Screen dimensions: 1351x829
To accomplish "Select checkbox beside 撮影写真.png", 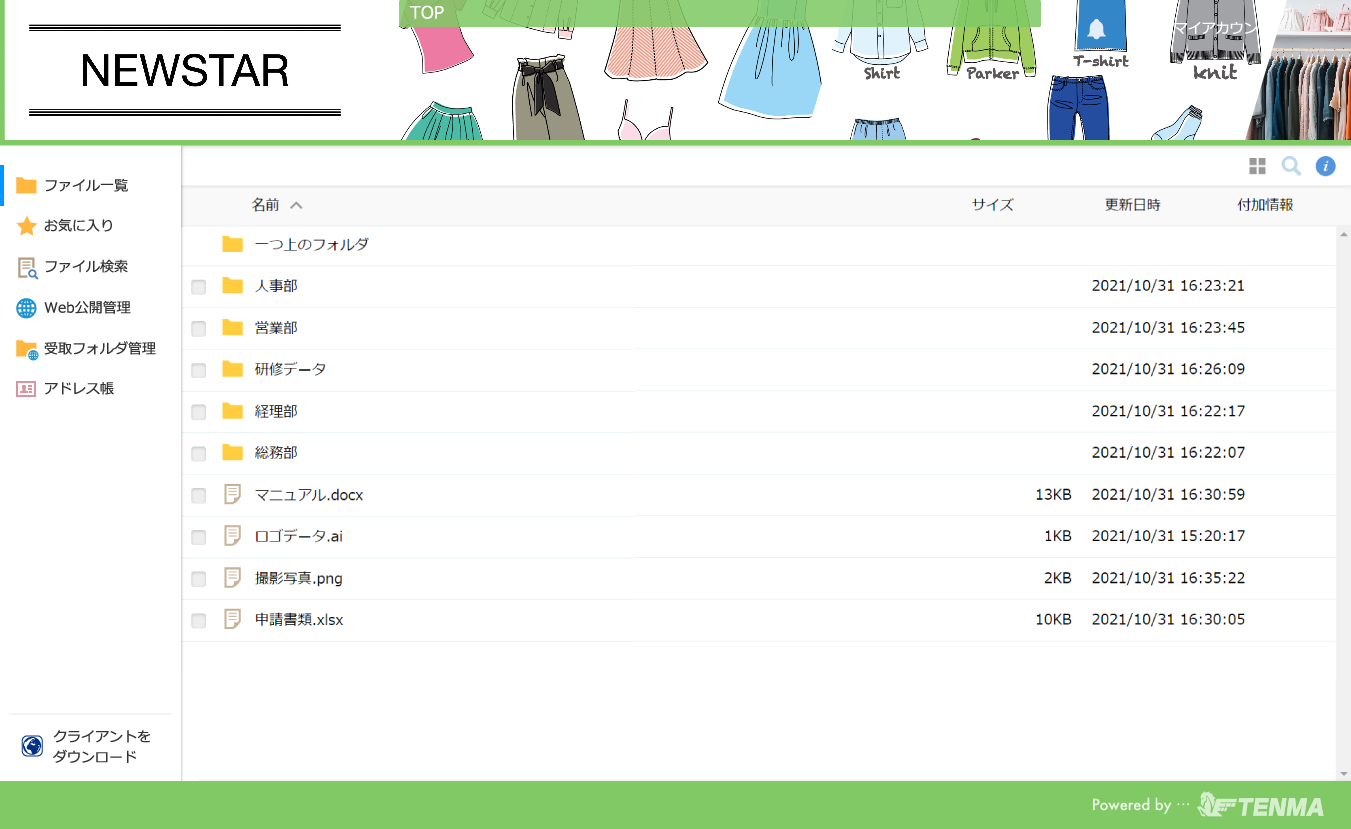I will point(199,579).
